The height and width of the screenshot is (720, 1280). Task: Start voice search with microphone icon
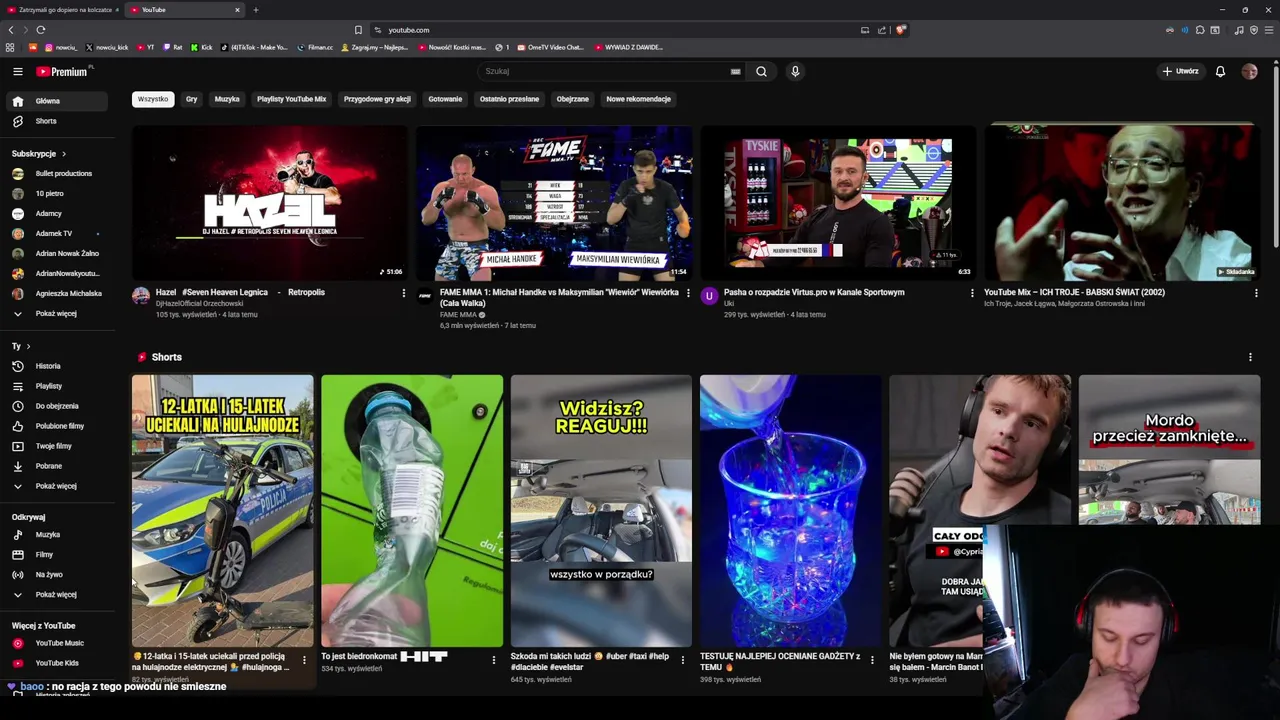pyautogui.click(x=795, y=71)
